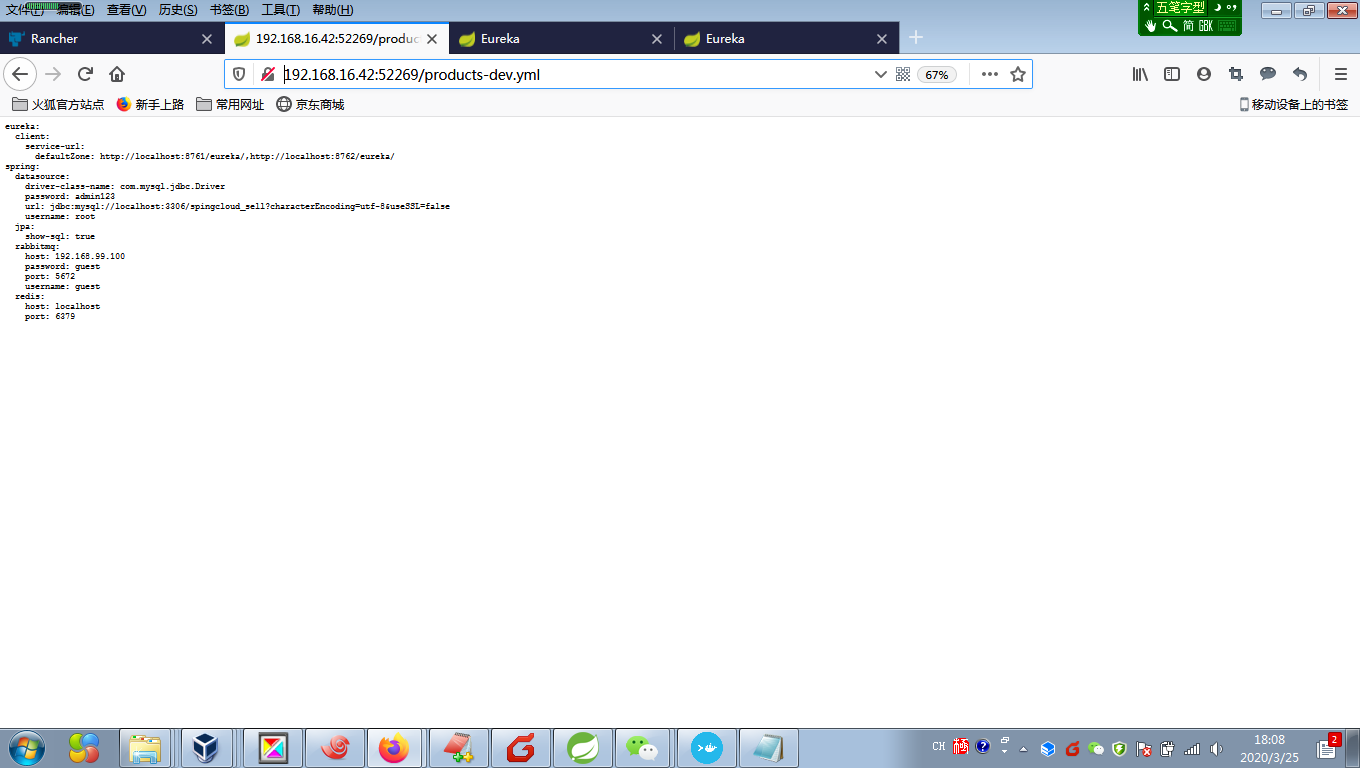1360x768 pixels.
Task: Generate a QR code for this page
Action: point(903,74)
